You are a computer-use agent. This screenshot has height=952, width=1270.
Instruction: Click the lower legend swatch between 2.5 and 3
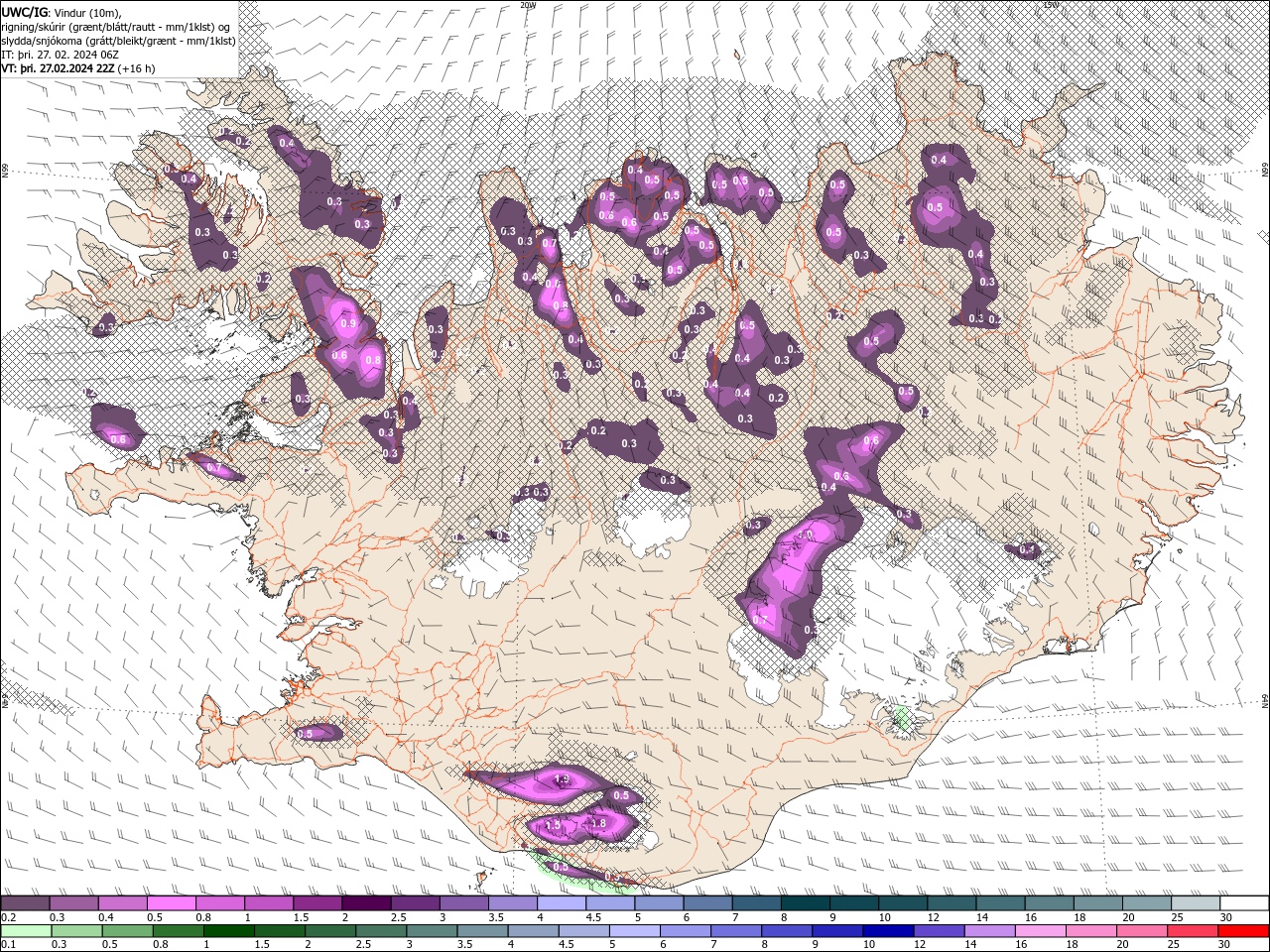(x=380, y=931)
